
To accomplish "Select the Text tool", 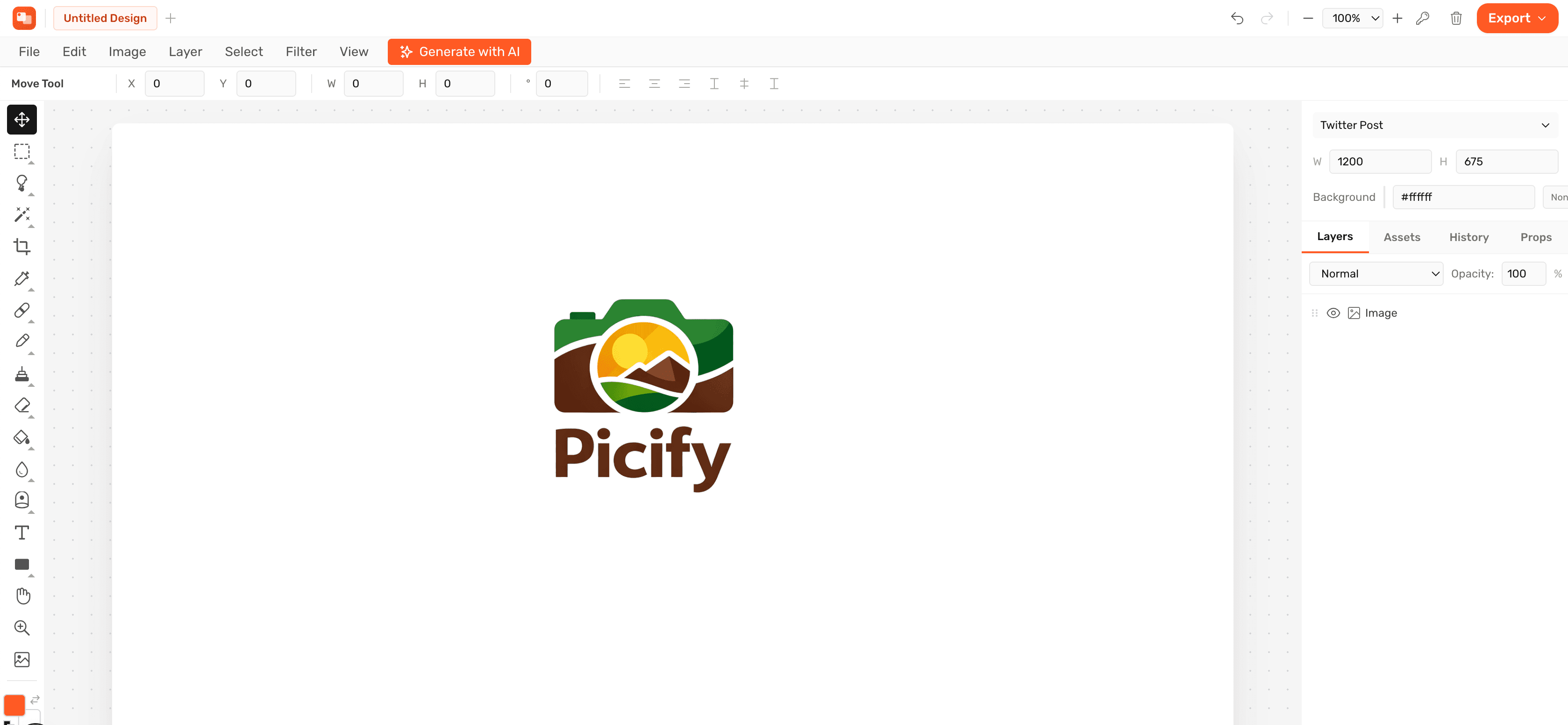I will pos(22,533).
